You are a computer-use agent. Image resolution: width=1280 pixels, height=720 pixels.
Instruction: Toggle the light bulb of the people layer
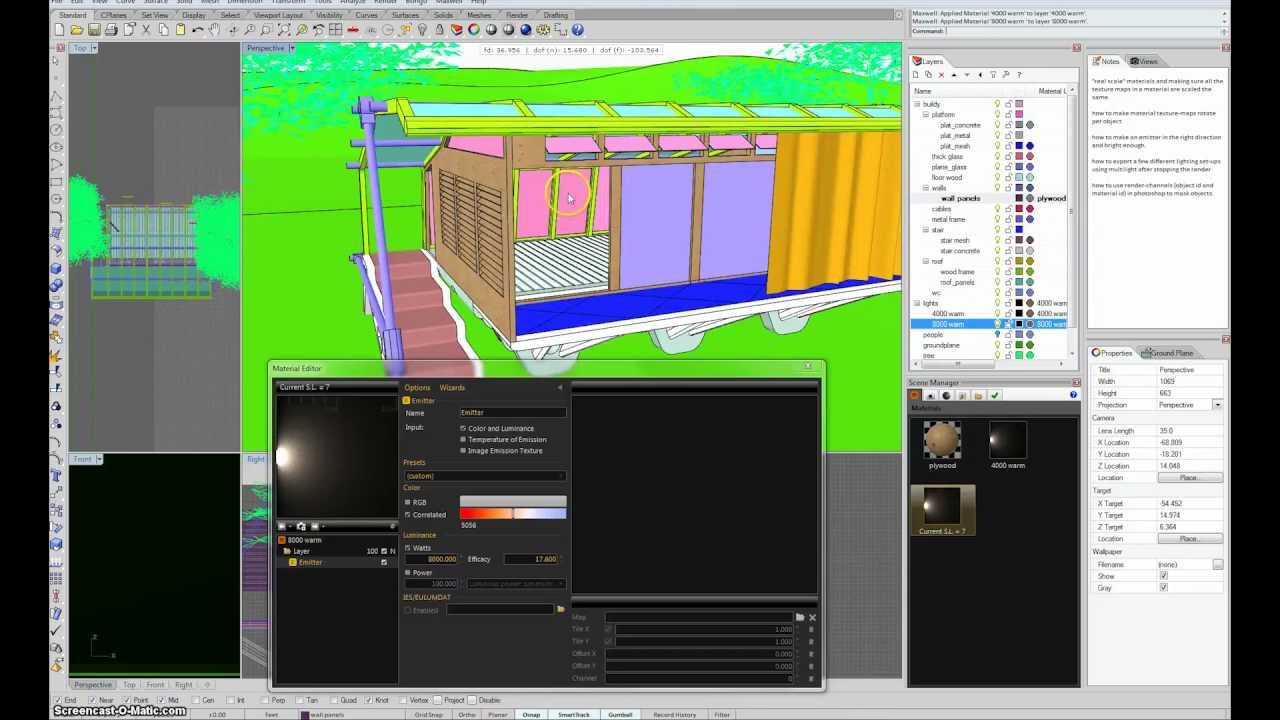pos(997,335)
